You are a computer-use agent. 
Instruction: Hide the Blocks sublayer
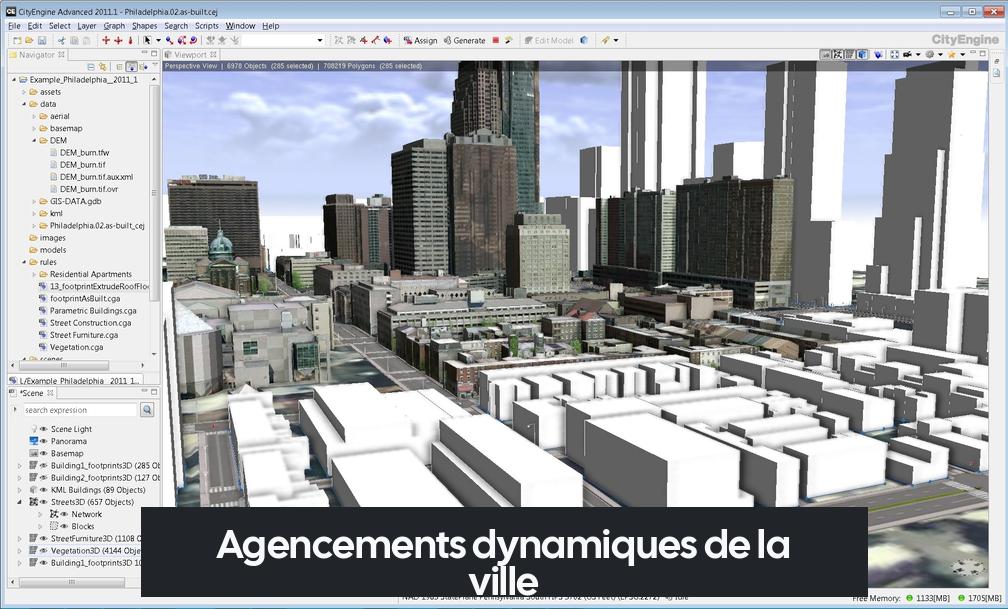click(x=64, y=527)
